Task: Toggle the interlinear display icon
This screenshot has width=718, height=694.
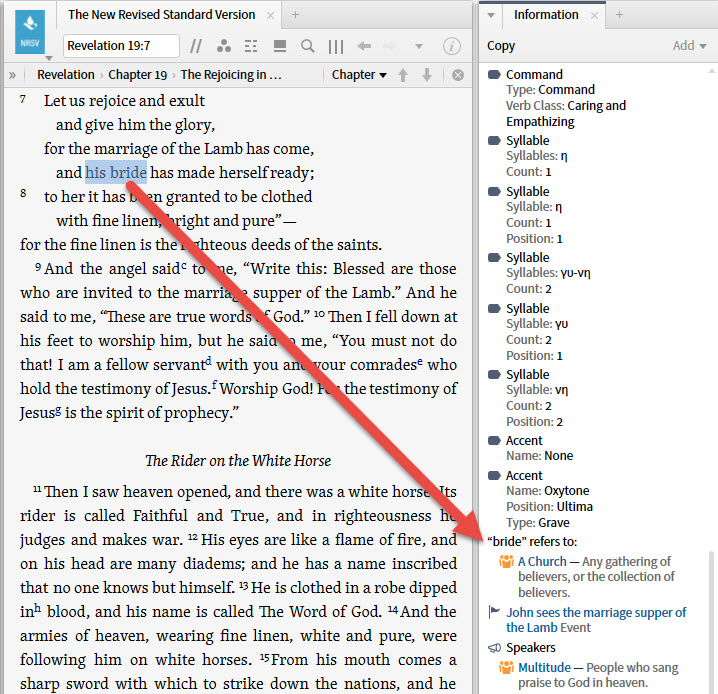Action: tap(251, 46)
